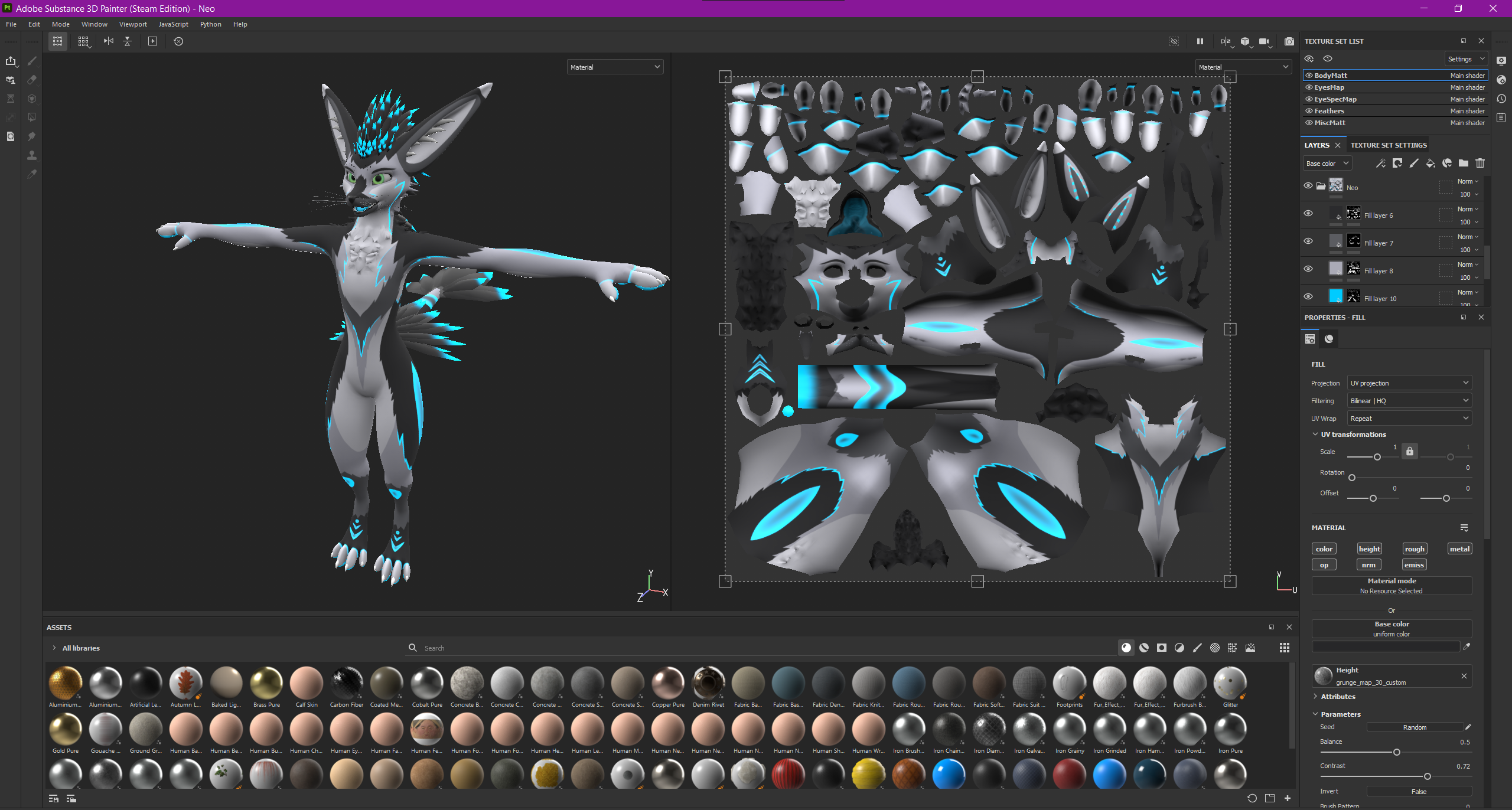Click the reset transform circular icon
Image resolution: width=1512 pixels, height=810 pixels.
click(x=178, y=41)
